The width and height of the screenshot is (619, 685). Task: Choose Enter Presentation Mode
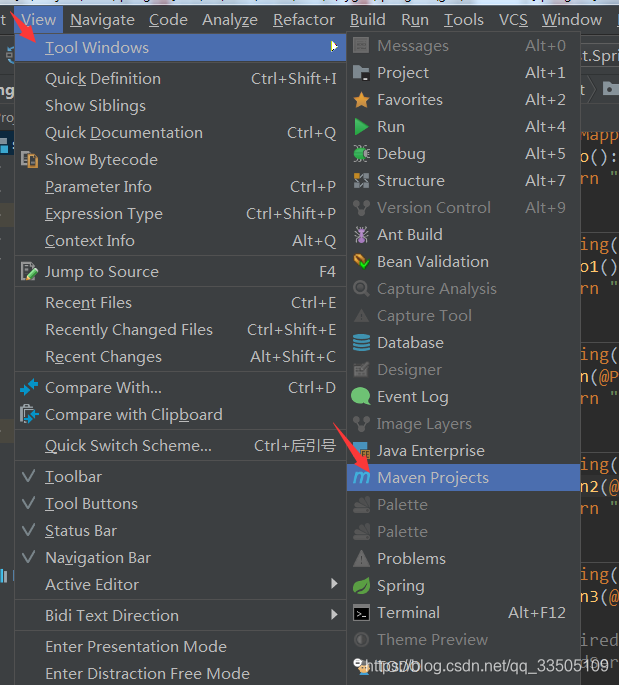pyautogui.click(x=180, y=647)
